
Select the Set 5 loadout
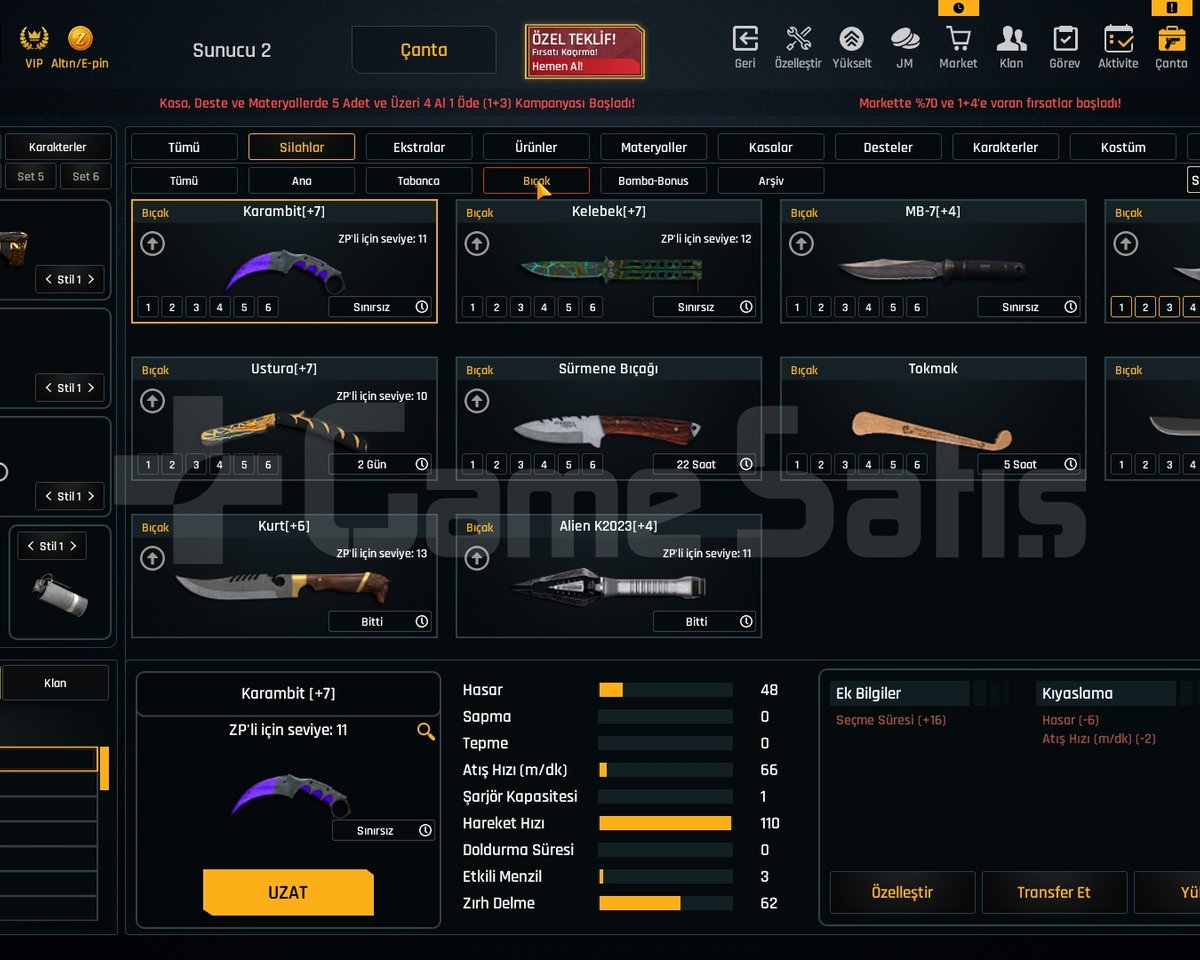pos(31,177)
